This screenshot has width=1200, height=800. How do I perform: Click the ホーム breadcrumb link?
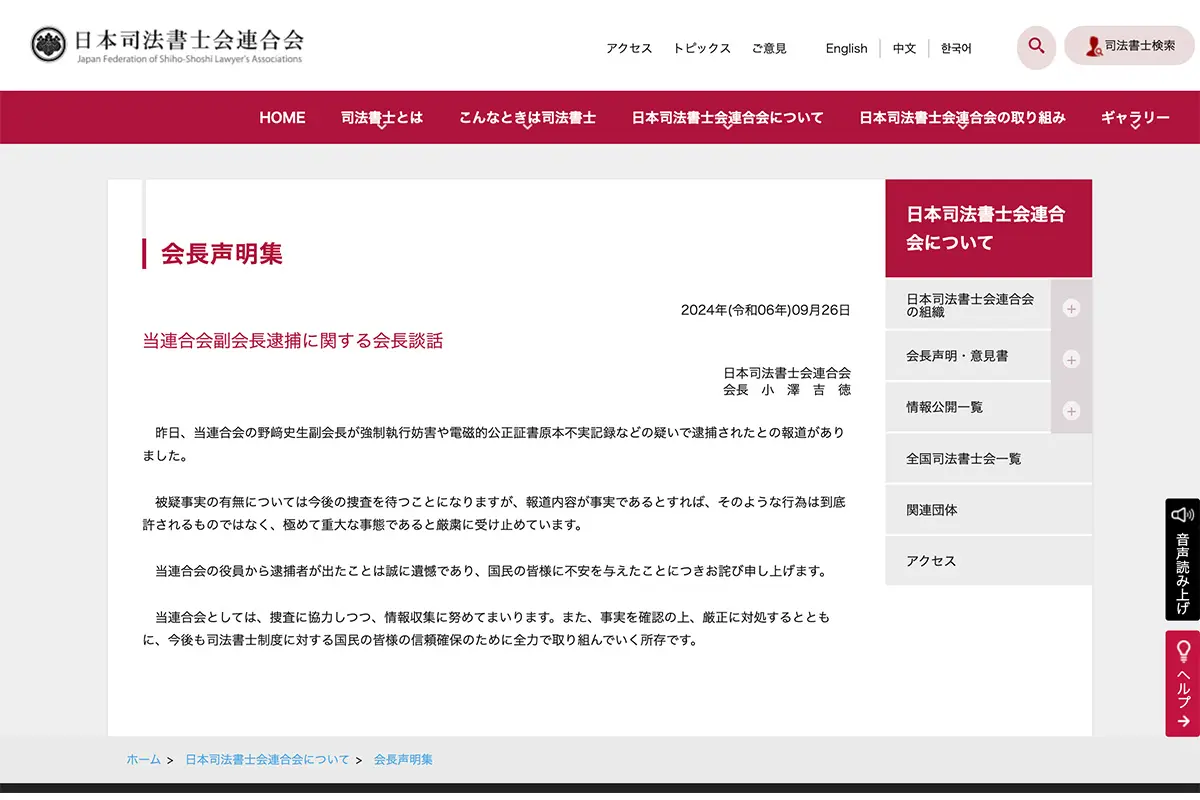[143, 760]
